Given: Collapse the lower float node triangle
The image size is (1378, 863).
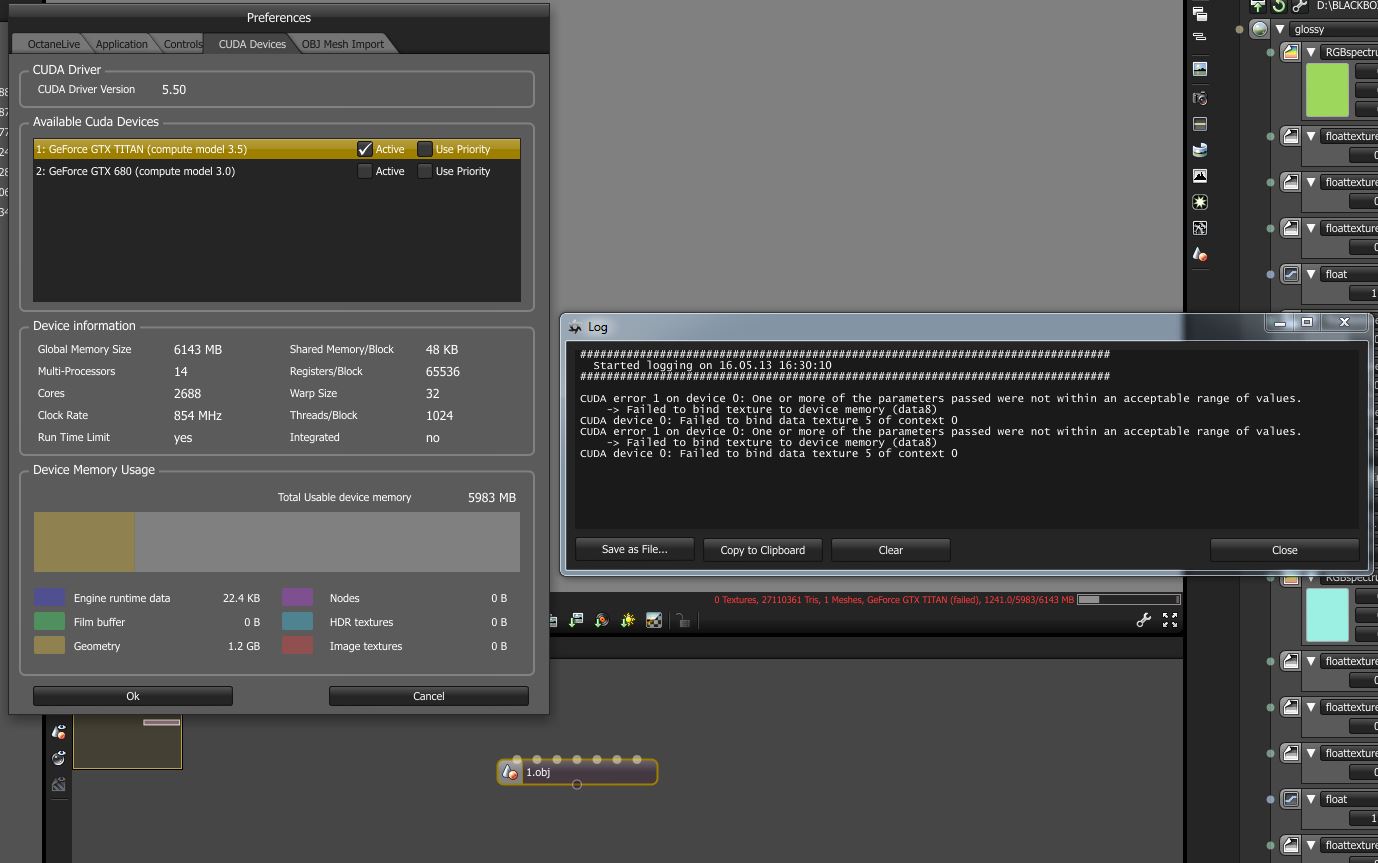Looking at the screenshot, I should click(x=1311, y=799).
